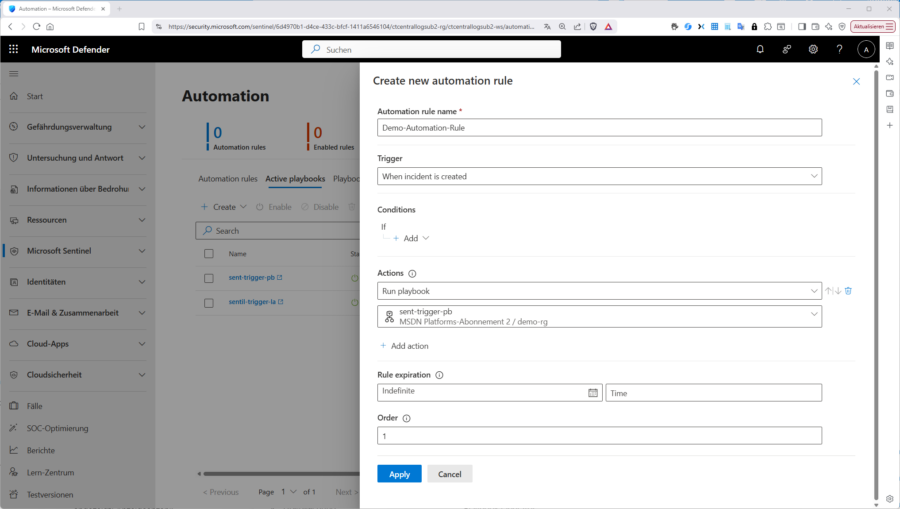
Task: Open the settings gear in header
Action: 813,49
